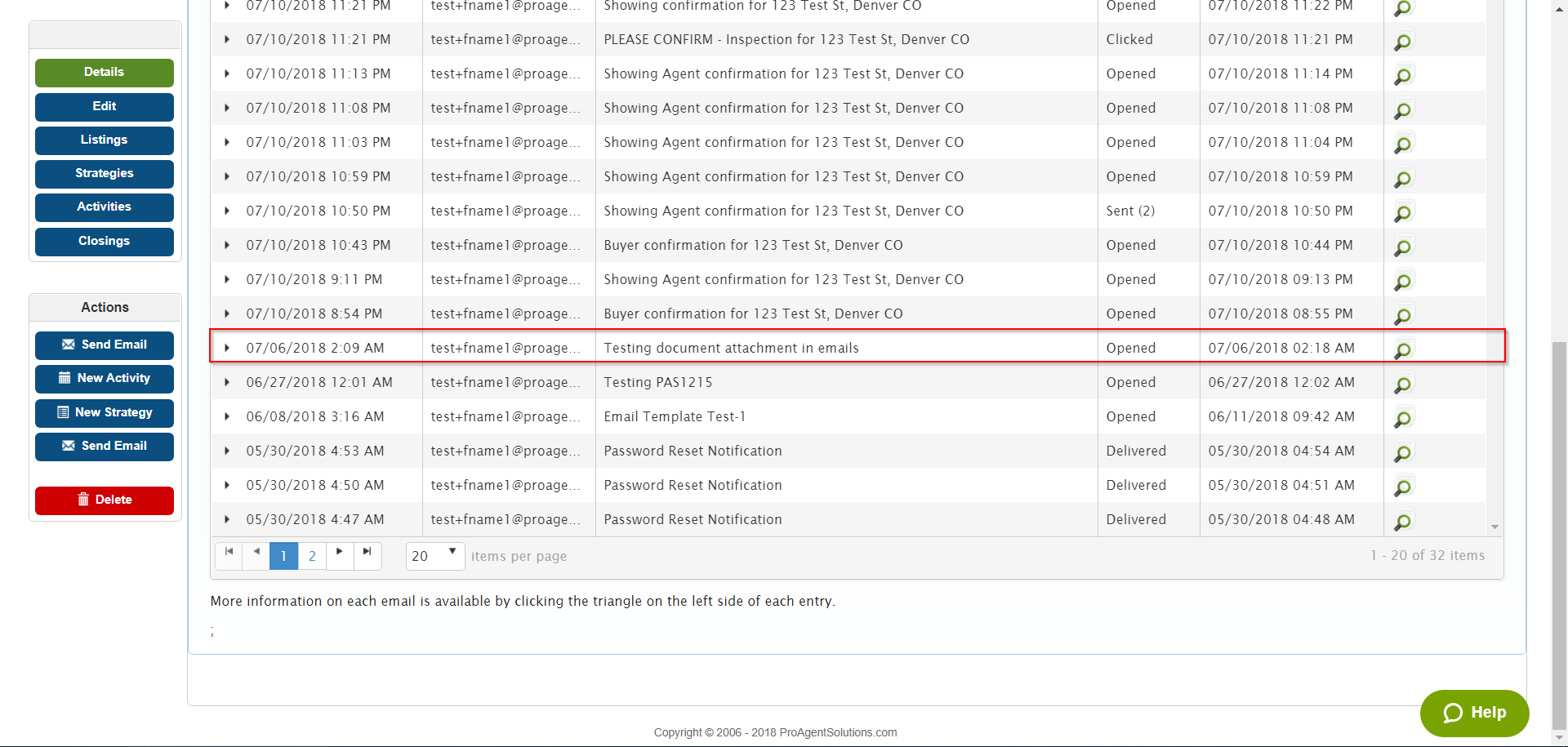View Password Reset email from 4:53 AM
1568x747 pixels.
(x=1402, y=453)
